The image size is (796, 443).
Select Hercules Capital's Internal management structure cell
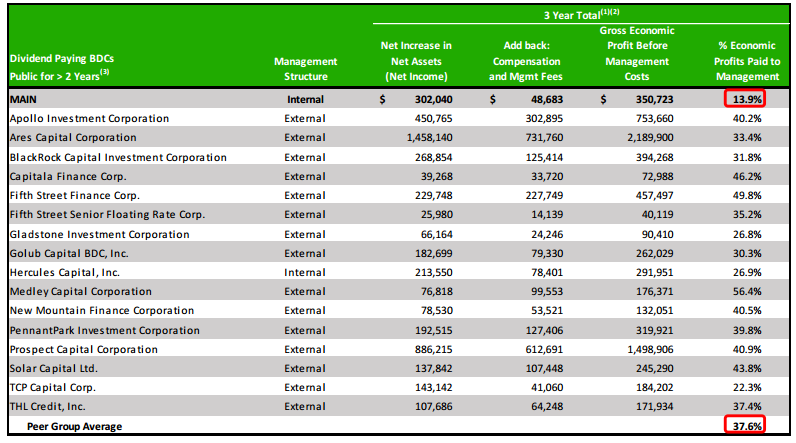tap(304, 273)
